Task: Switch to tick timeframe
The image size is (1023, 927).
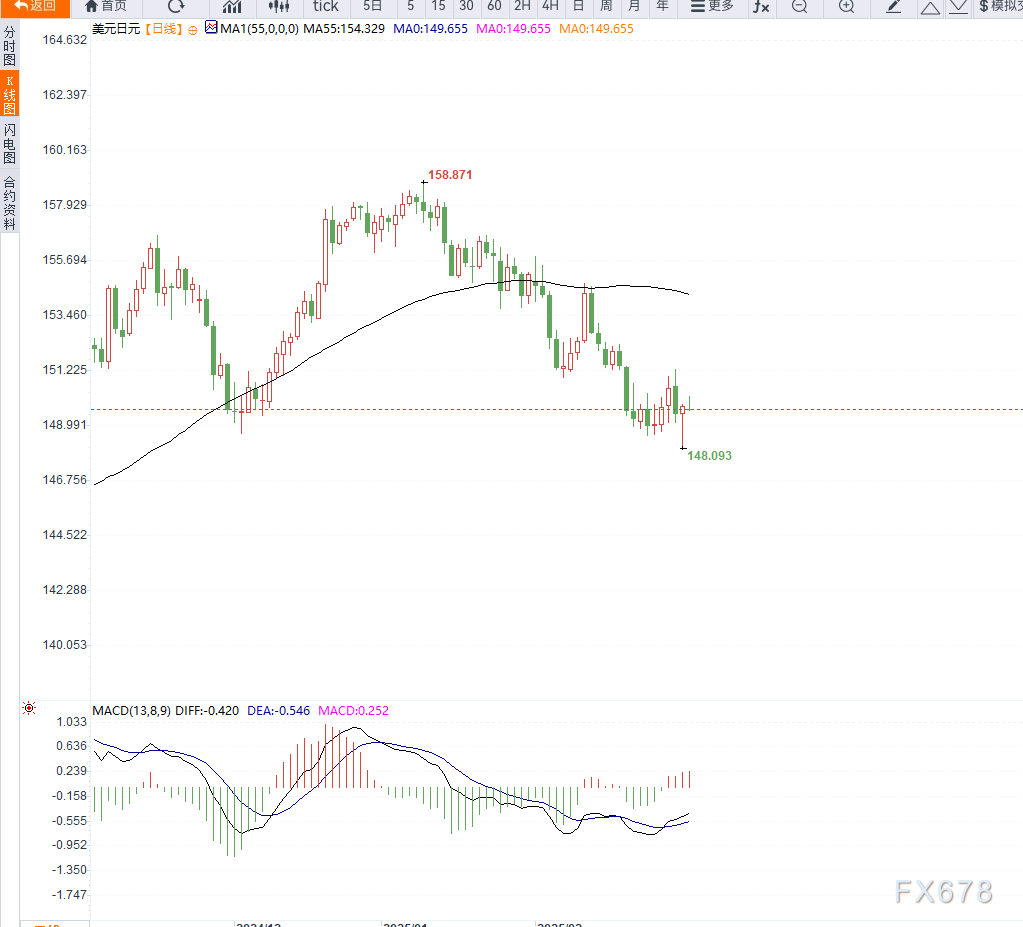Action: [326, 7]
